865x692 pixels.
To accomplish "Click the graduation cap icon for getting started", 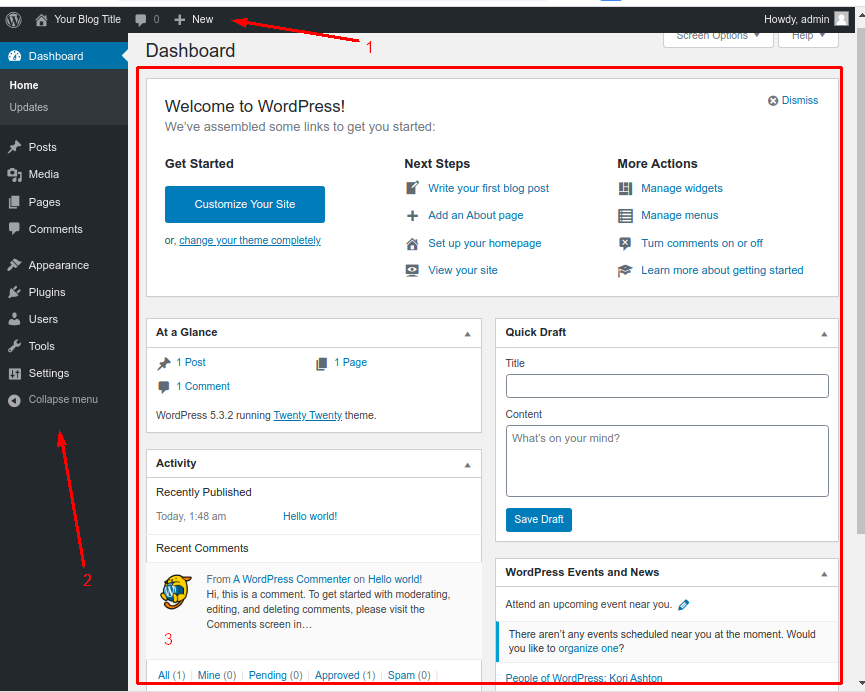I will coord(624,271).
